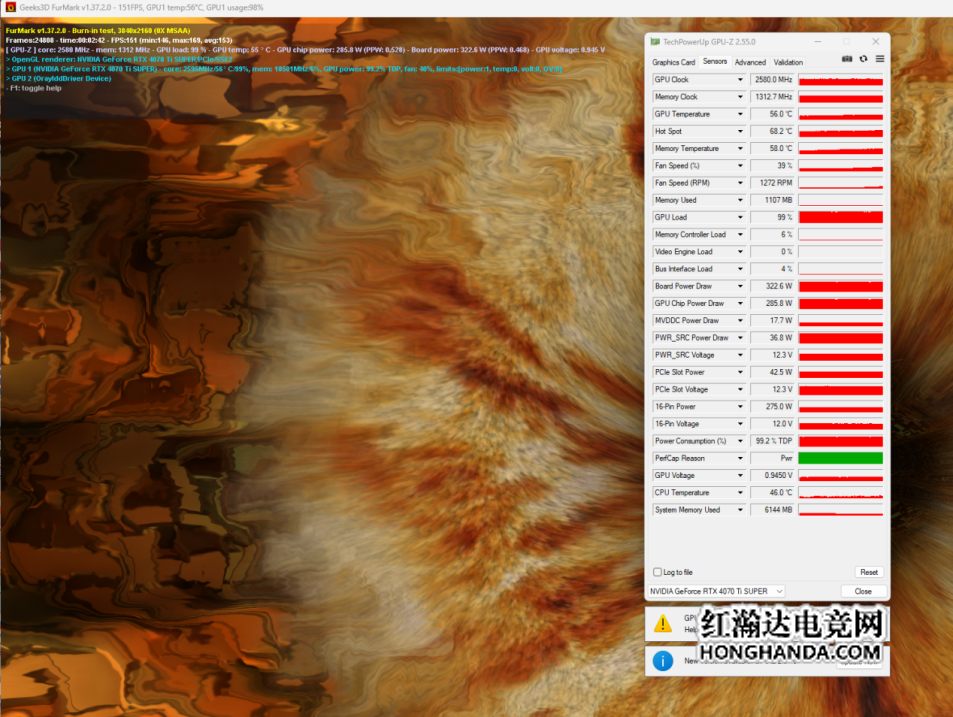The width and height of the screenshot is (953, 717).
Task: Click the F1: toggle help text in FurMark
Action: pos(35,88)
